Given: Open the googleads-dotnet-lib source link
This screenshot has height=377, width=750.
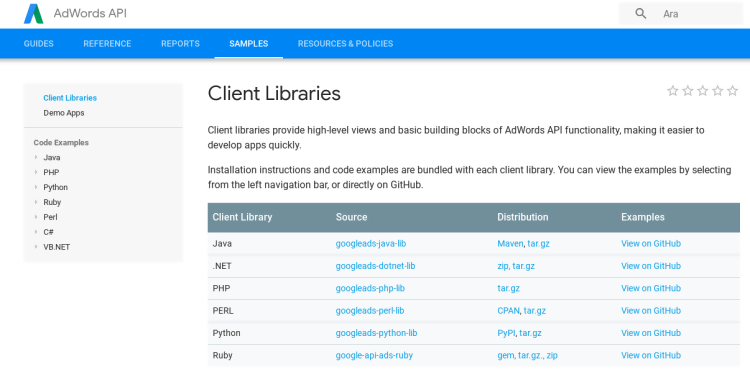Looking at the screenshot, I should pyautogui.click(x=375, y=266).
